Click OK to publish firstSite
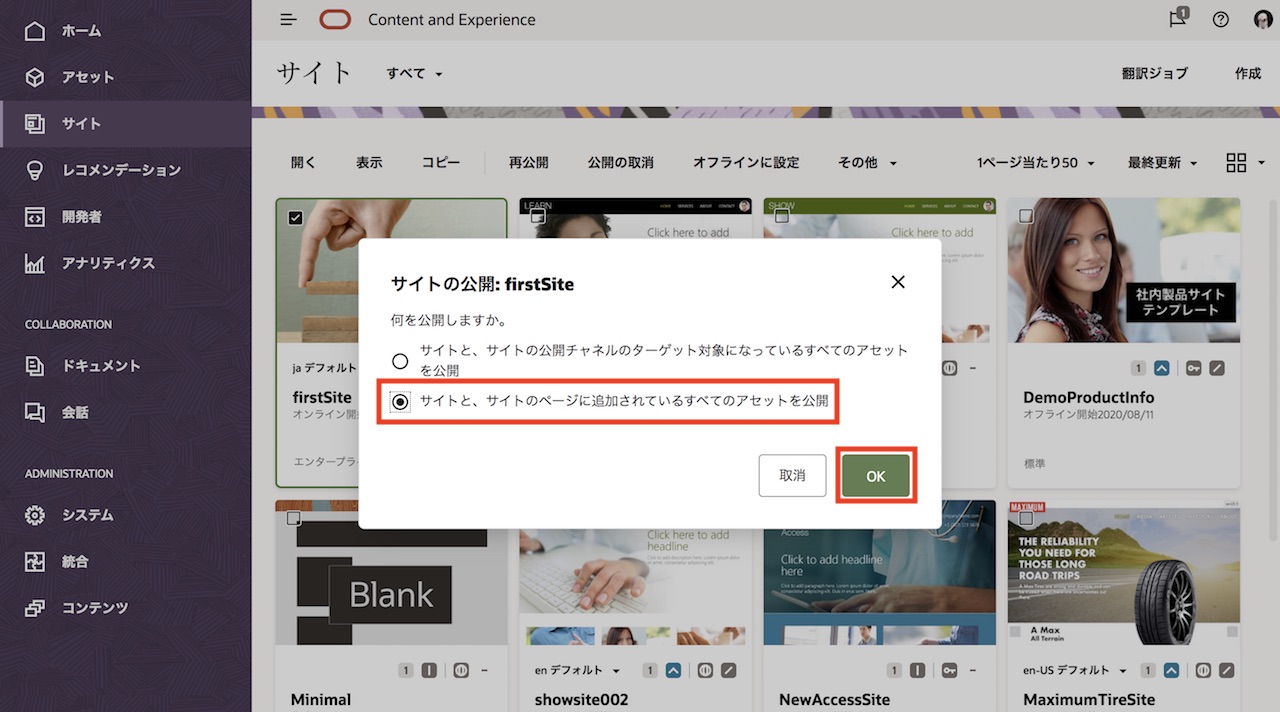The height and width of the screenshot is (712, 1280). [x=876, y=475]
